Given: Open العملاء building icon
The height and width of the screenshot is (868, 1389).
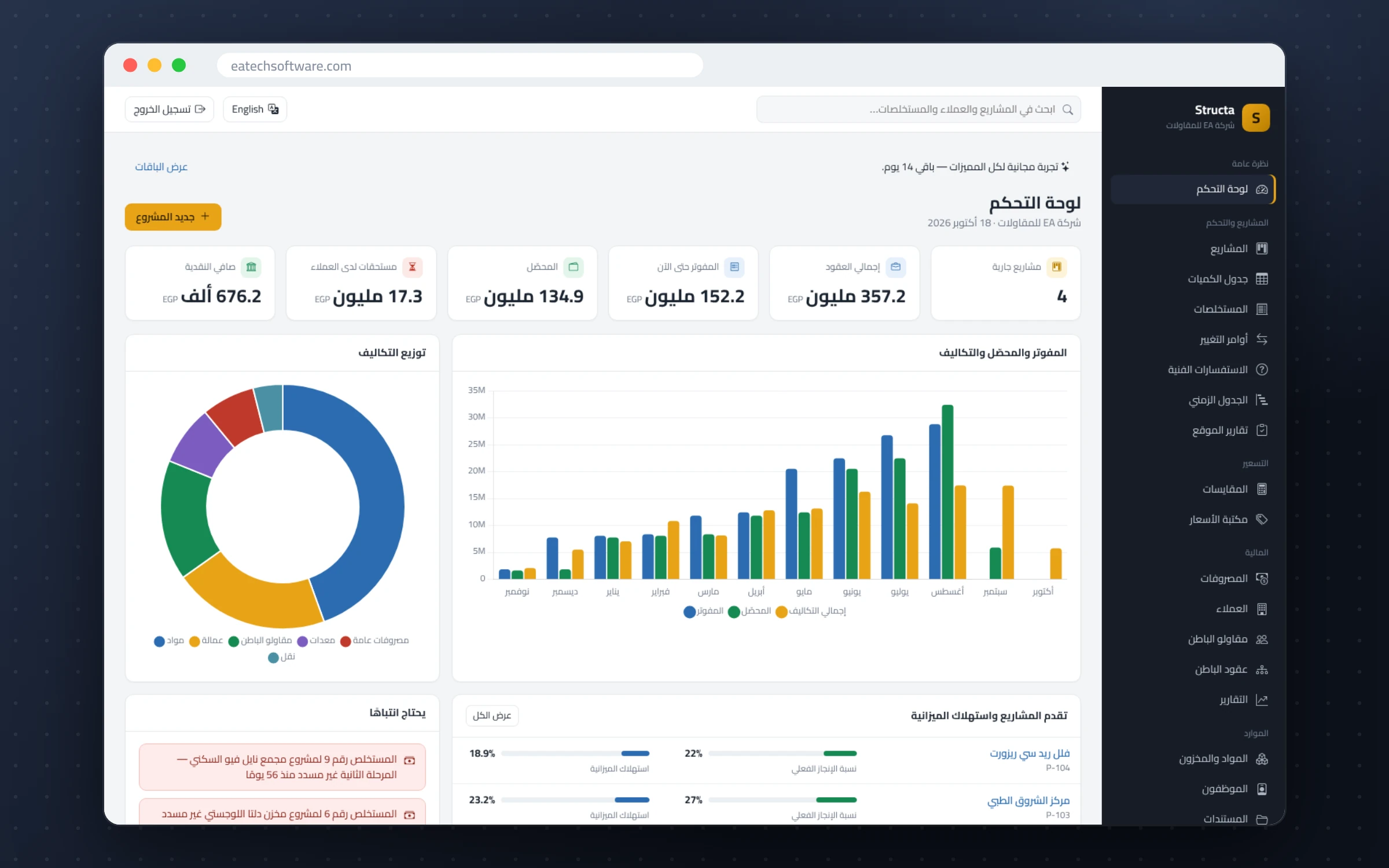Looking at the screenshot, I should 1262,609.
